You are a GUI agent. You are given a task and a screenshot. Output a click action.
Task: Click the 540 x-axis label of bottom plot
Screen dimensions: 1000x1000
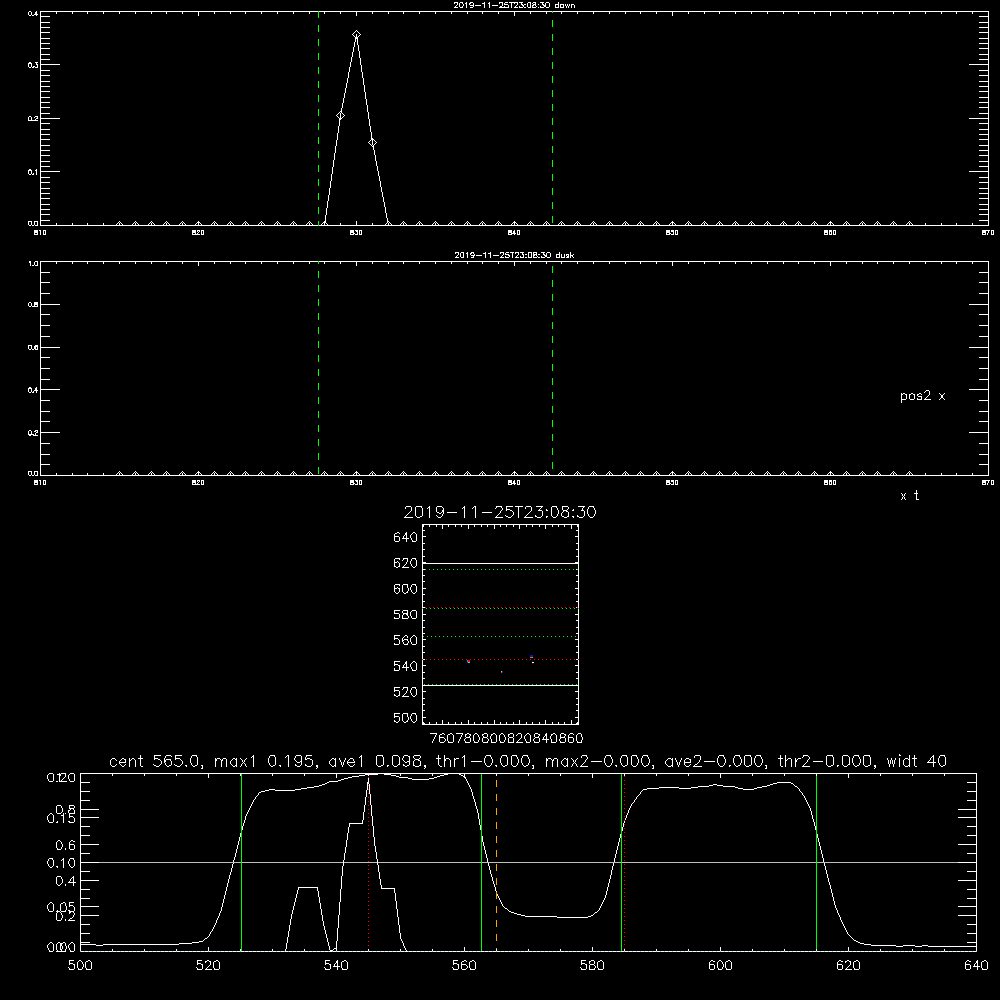(x=336, y=966)
